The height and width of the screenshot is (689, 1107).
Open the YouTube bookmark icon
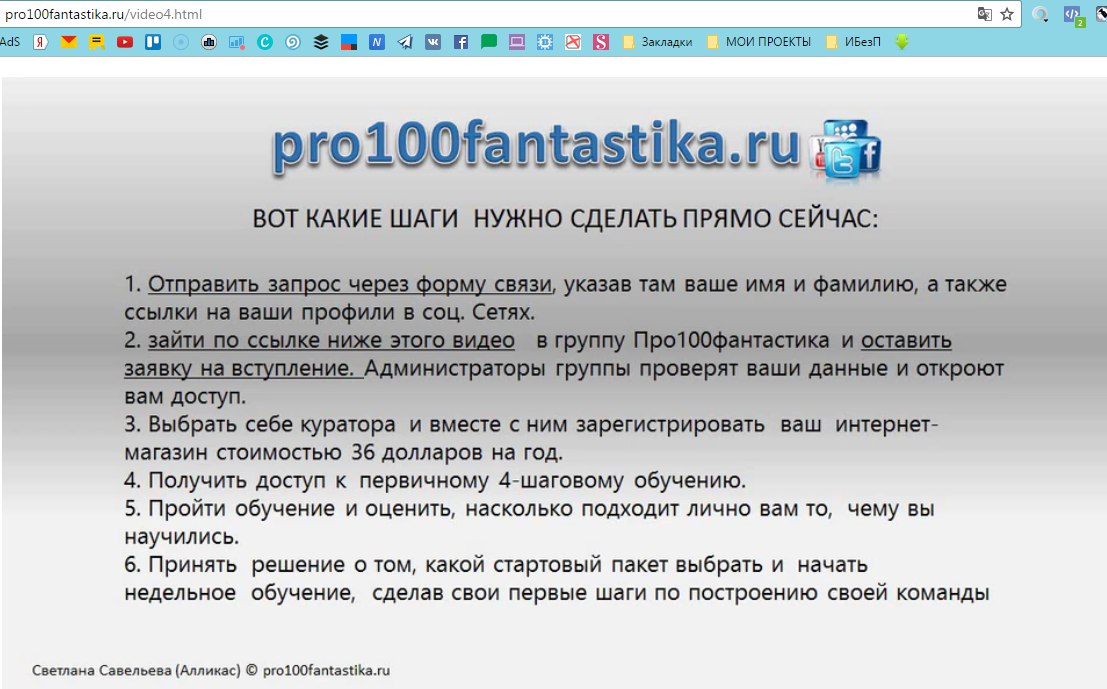coord(125,42)
